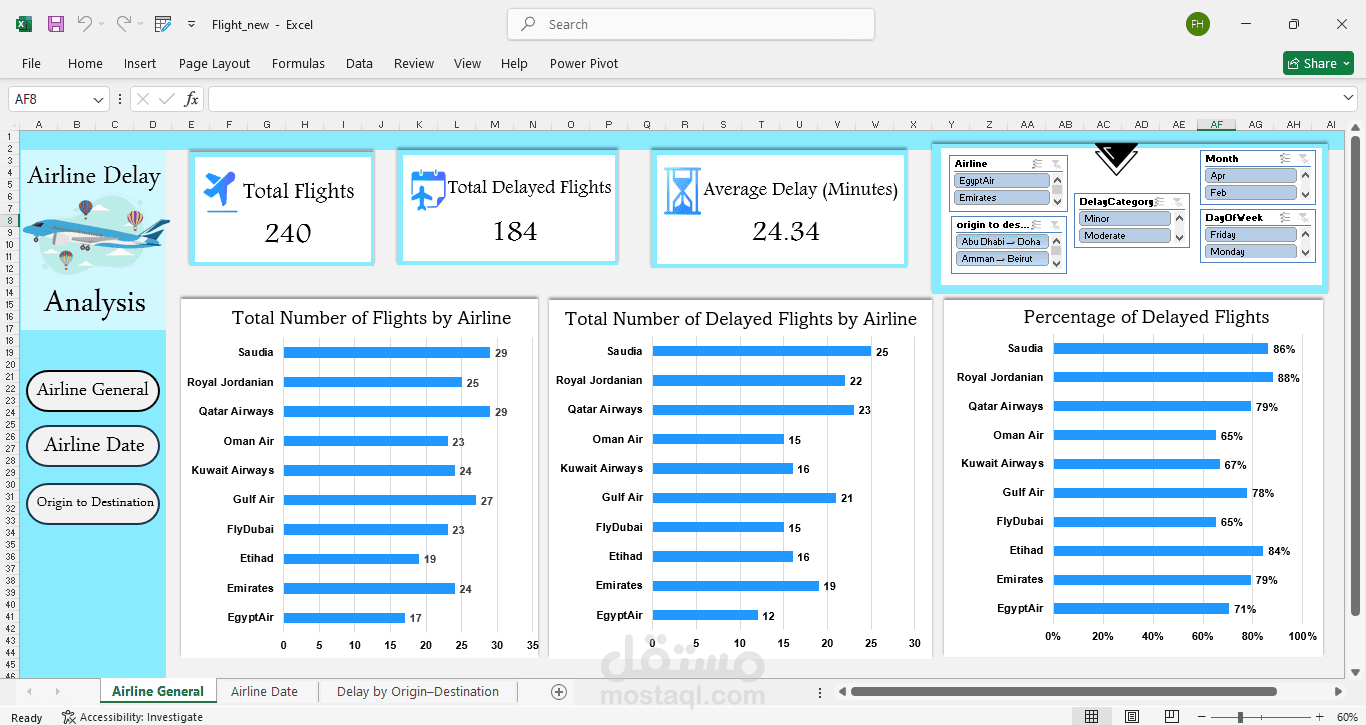
Task: Toggle multi-select on the Month slicer
Action: (1285, 158)
